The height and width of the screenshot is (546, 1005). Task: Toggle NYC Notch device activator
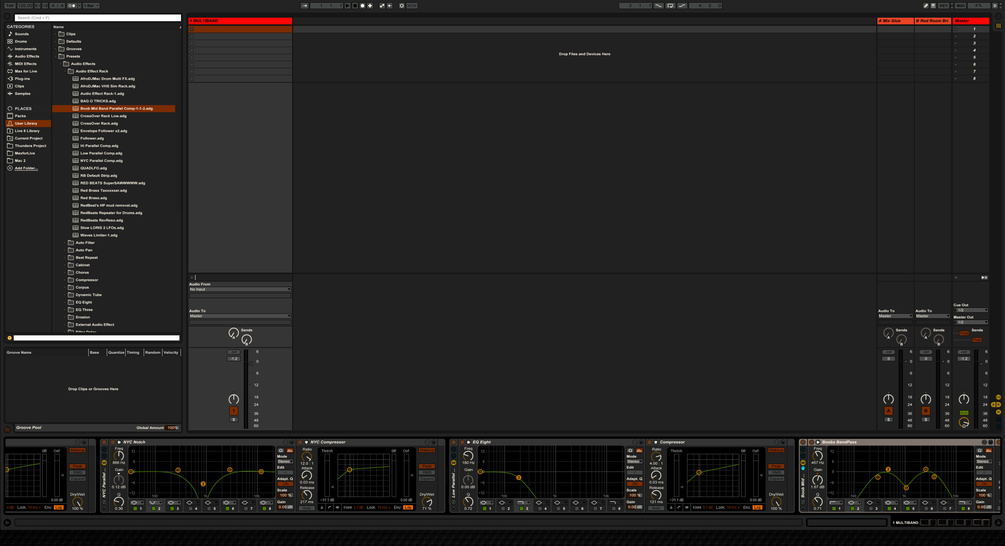(x=113, y=442)
